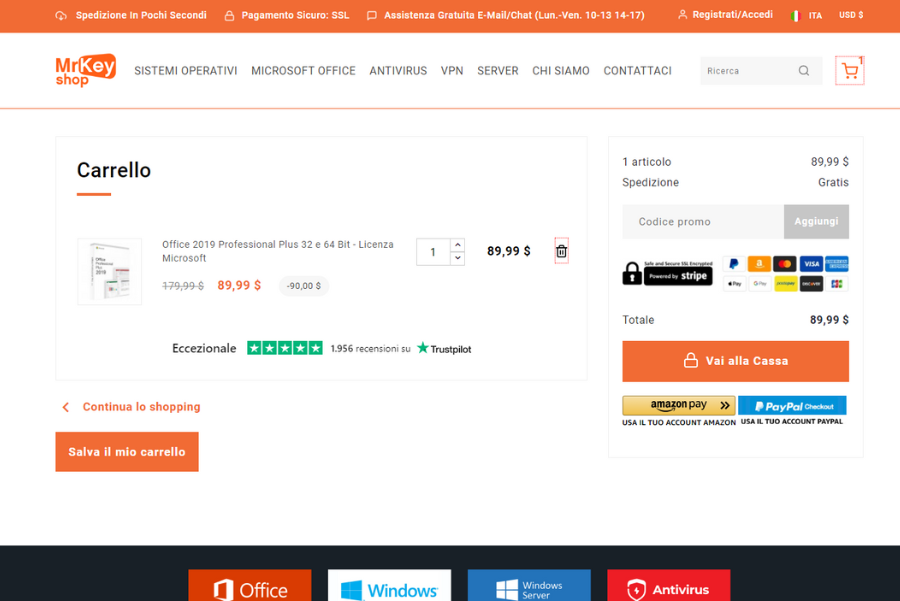This screenshot has height=601, width=900.
Task: Click the Office icon in the footer
Action: click(x=249, y=589)
